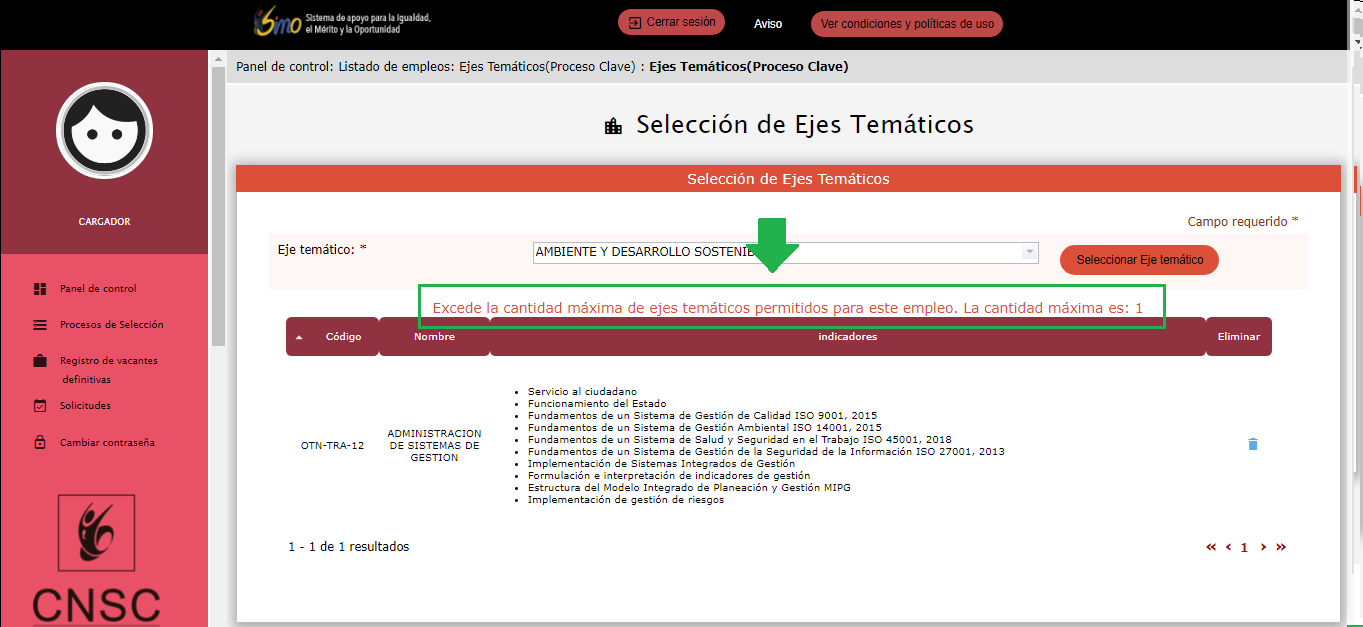Click the Solicitudes calendar icon

coord(40,406)
